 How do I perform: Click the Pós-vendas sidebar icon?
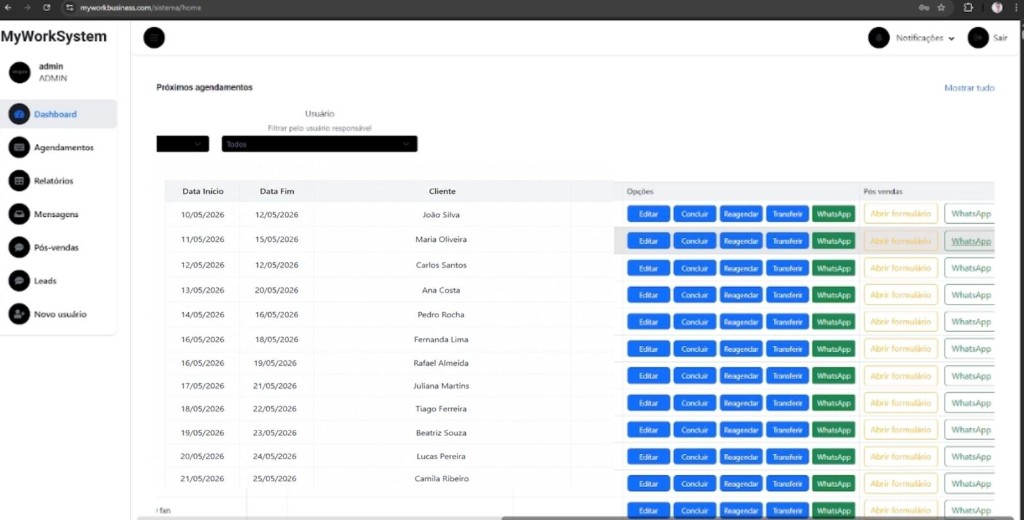(x=19, y=248)
